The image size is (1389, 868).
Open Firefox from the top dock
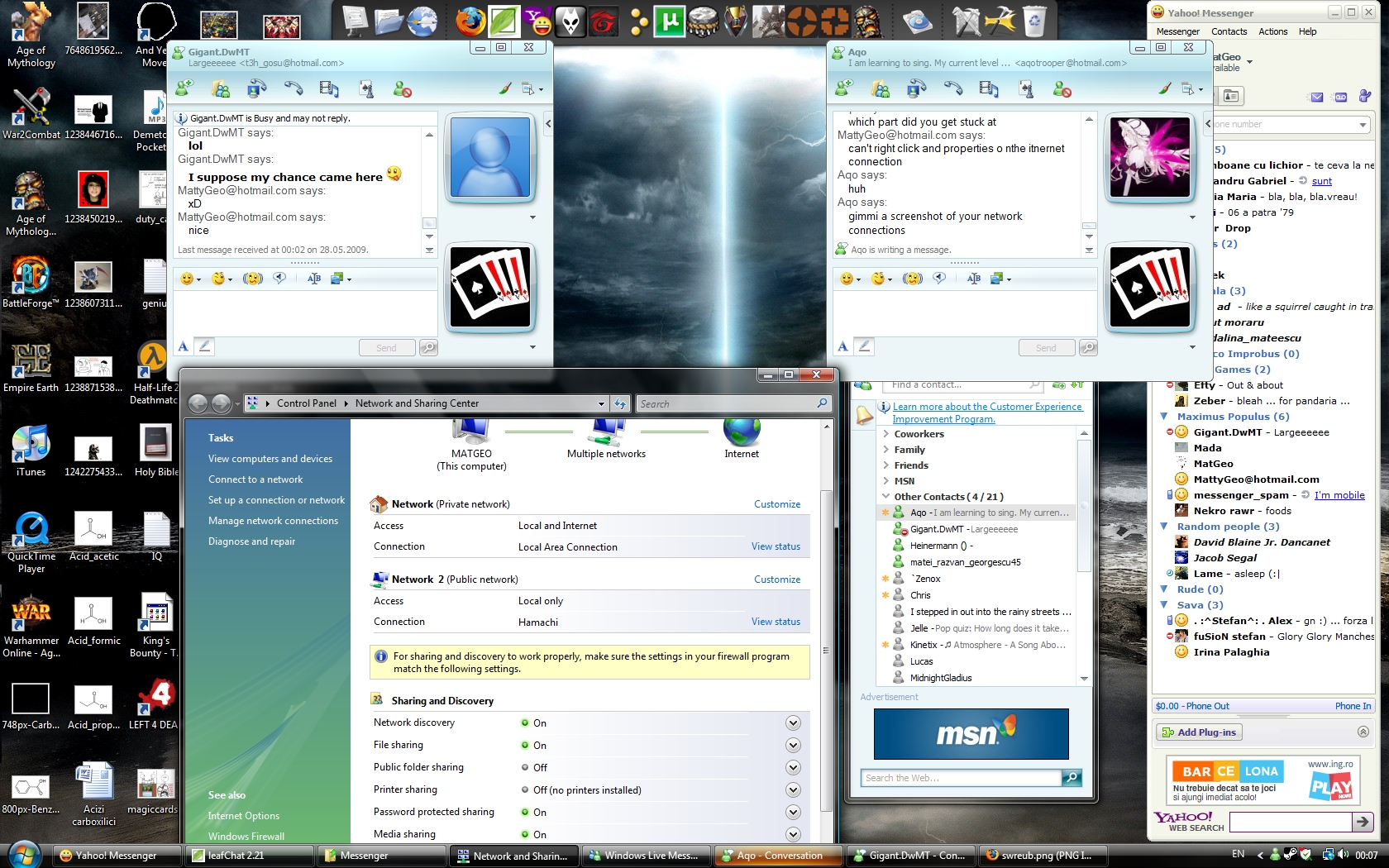471,21
